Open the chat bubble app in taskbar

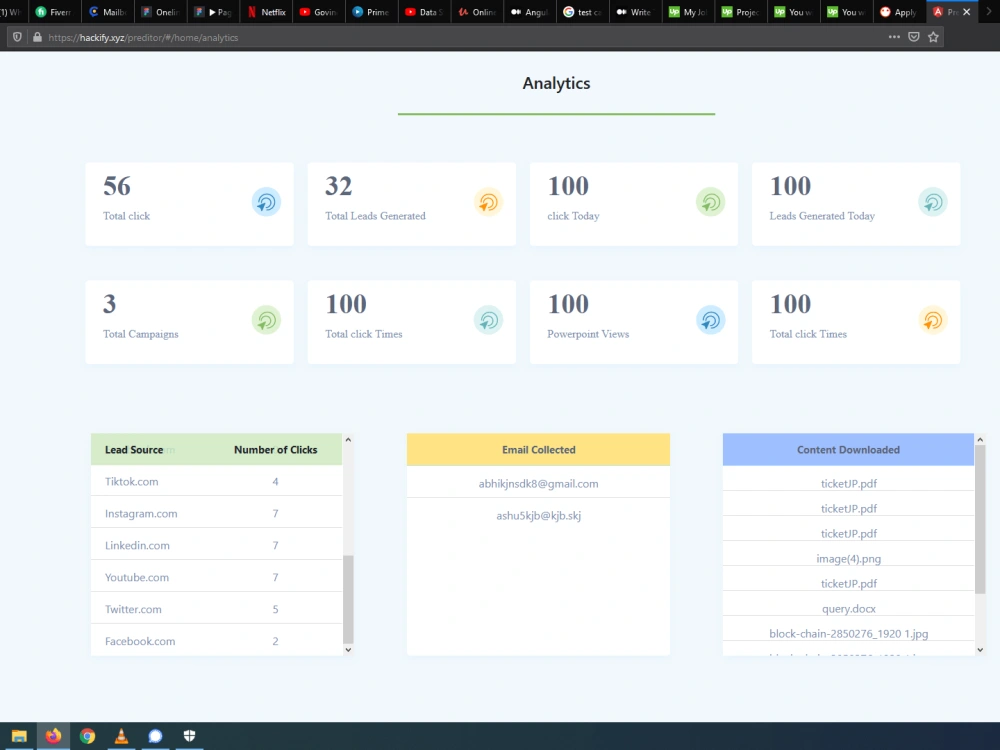coord(155,736)
